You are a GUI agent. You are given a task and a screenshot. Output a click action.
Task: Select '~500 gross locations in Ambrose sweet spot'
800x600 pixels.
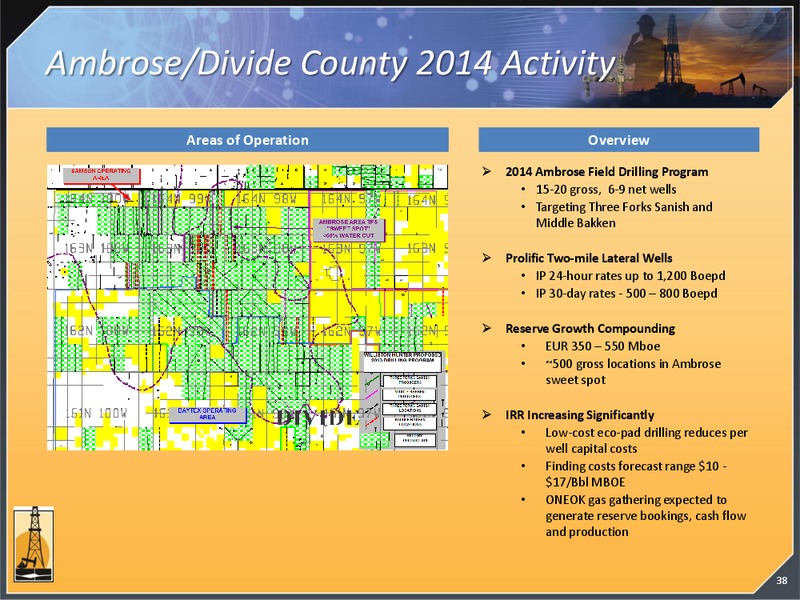pyautogui.click(x=633, y=371)
